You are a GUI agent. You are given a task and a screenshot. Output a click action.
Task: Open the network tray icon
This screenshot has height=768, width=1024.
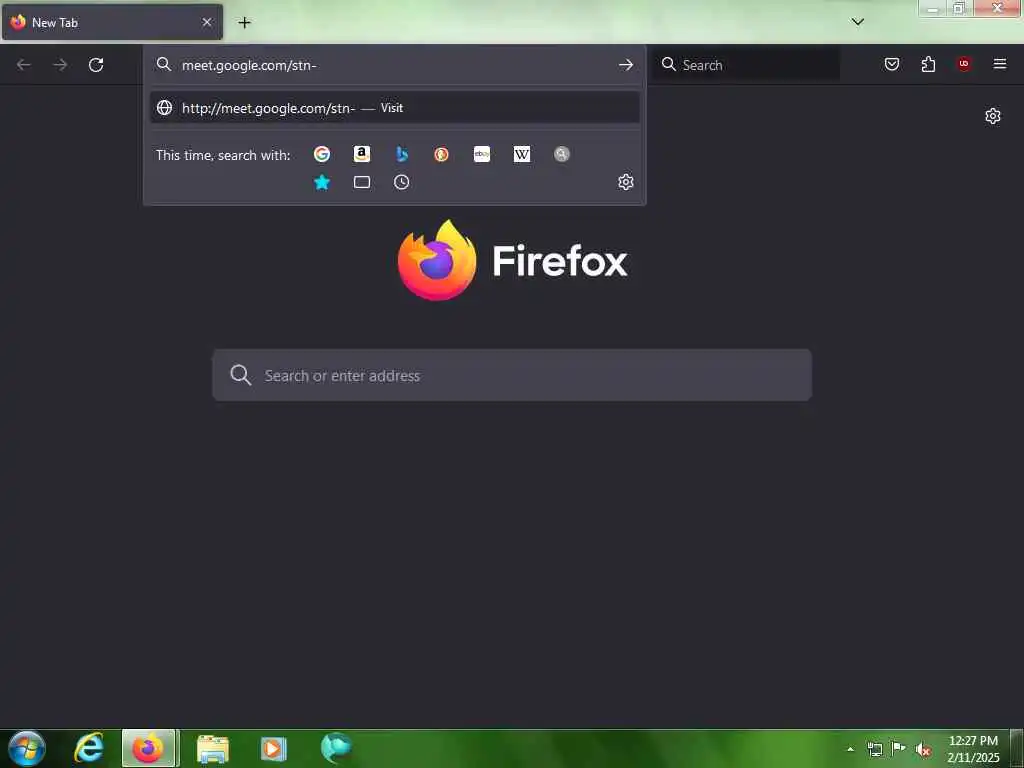click(874, 749)
